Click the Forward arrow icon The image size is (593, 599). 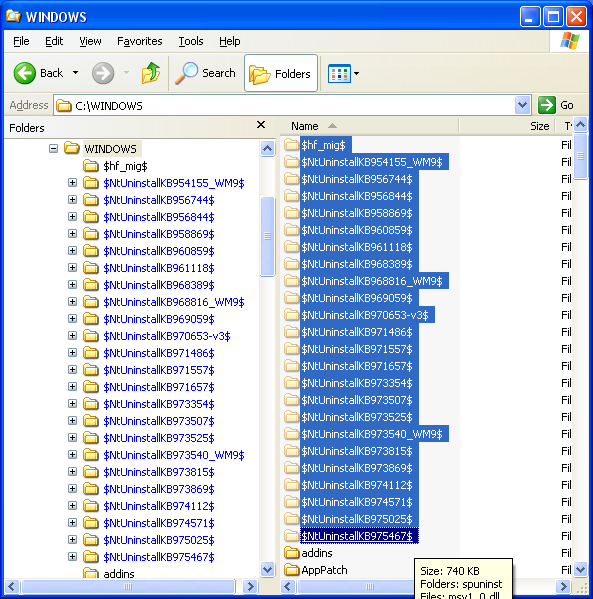point(103,73)
